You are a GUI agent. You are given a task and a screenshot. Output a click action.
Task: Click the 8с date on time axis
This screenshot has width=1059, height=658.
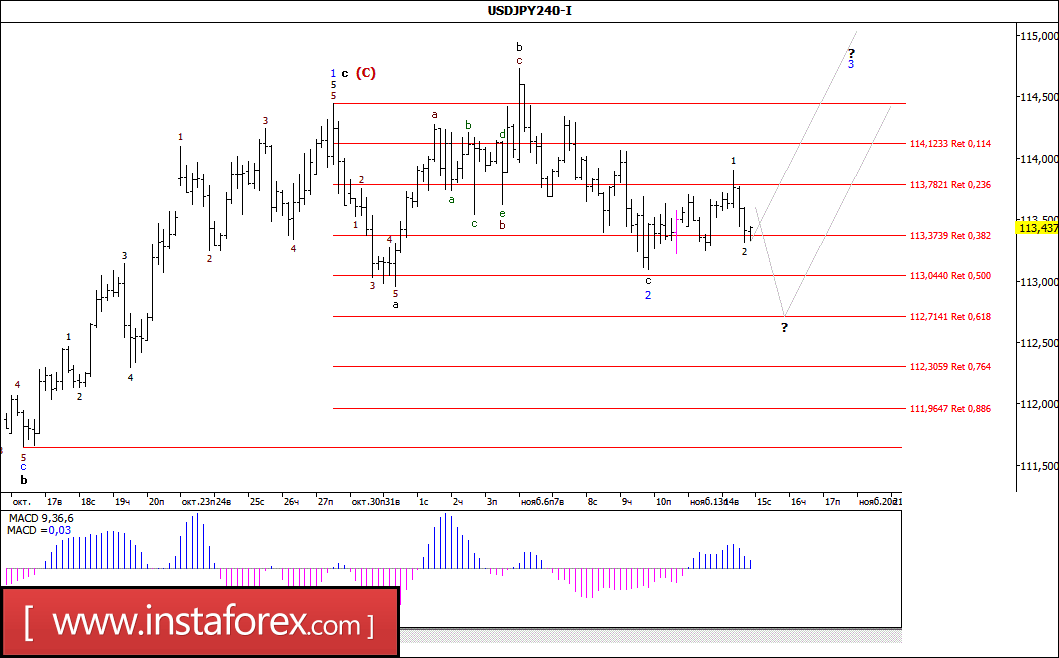point(592,502)
